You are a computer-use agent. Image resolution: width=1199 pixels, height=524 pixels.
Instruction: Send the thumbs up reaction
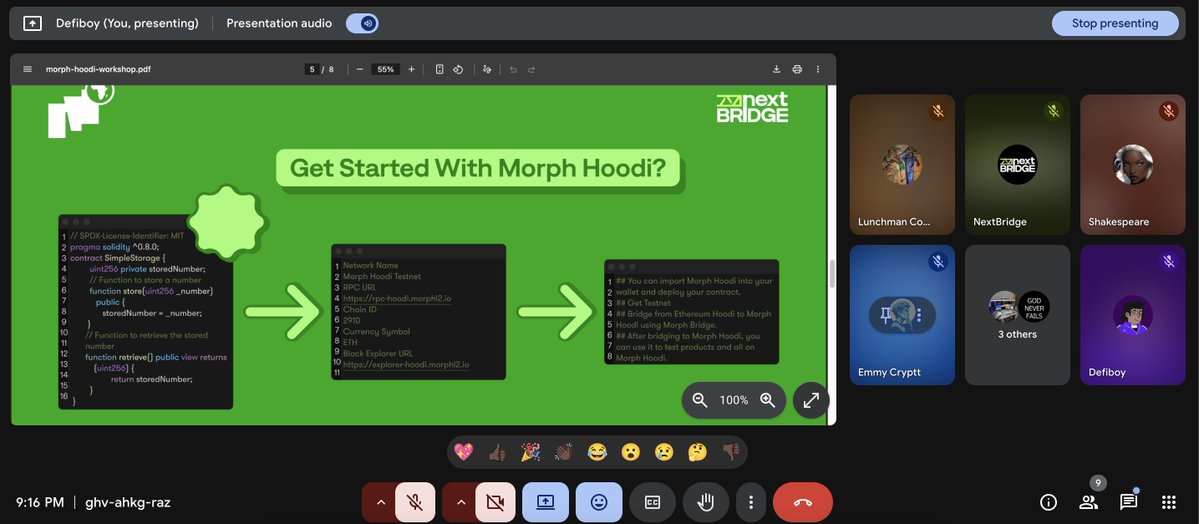[497, 452]
